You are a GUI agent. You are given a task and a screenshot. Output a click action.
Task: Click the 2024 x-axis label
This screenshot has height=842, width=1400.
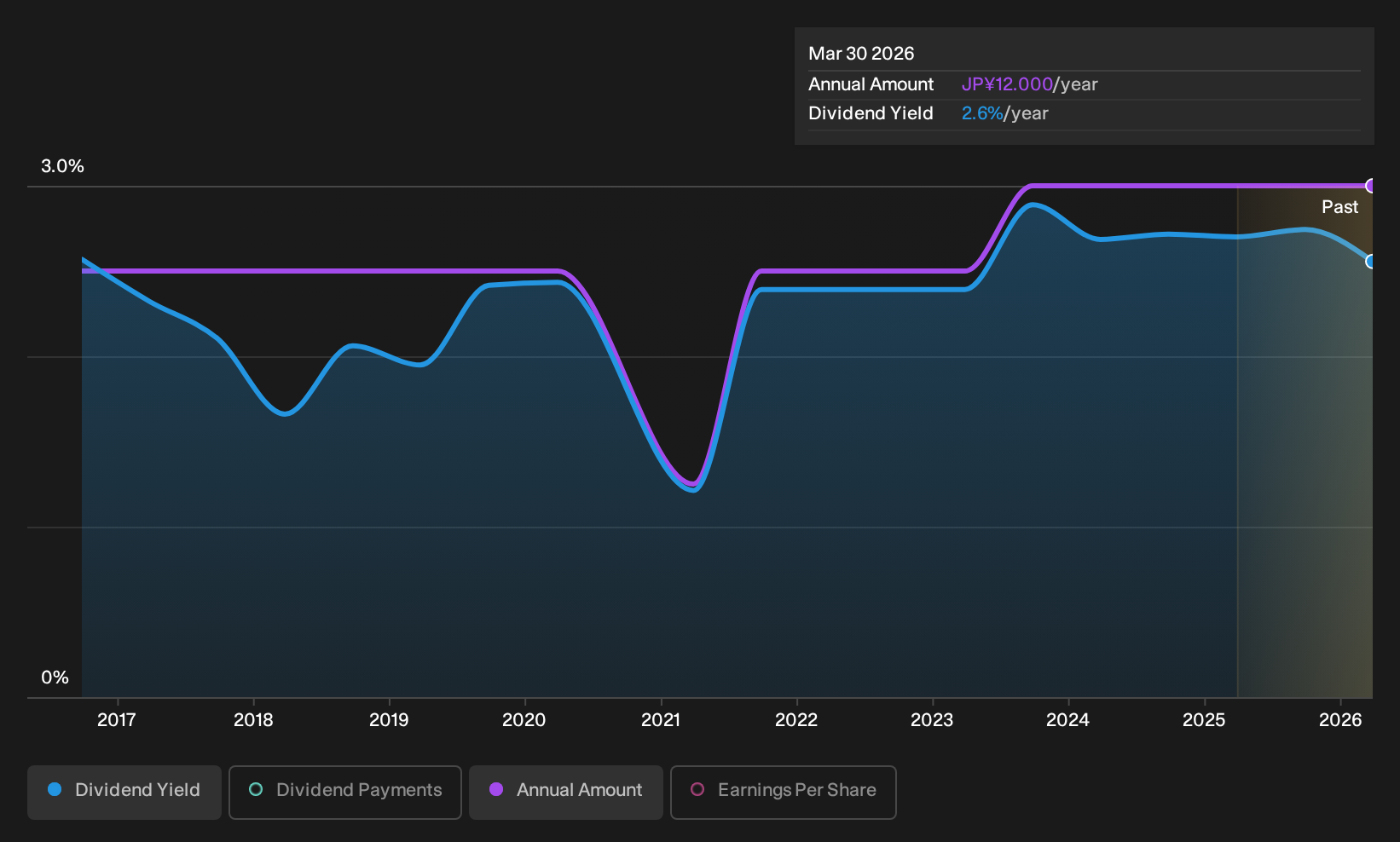(x=1067, y=720)
